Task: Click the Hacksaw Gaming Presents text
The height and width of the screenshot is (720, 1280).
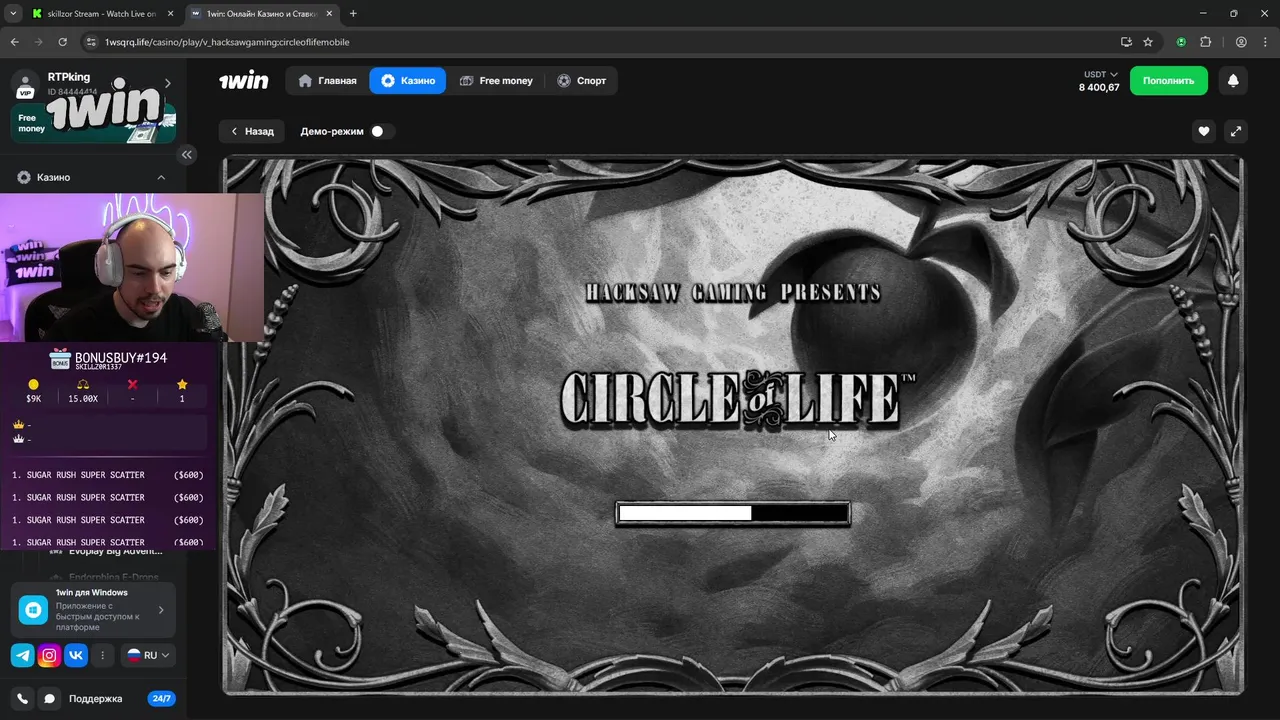Action: pyautogui.click(x=733, y=292)
